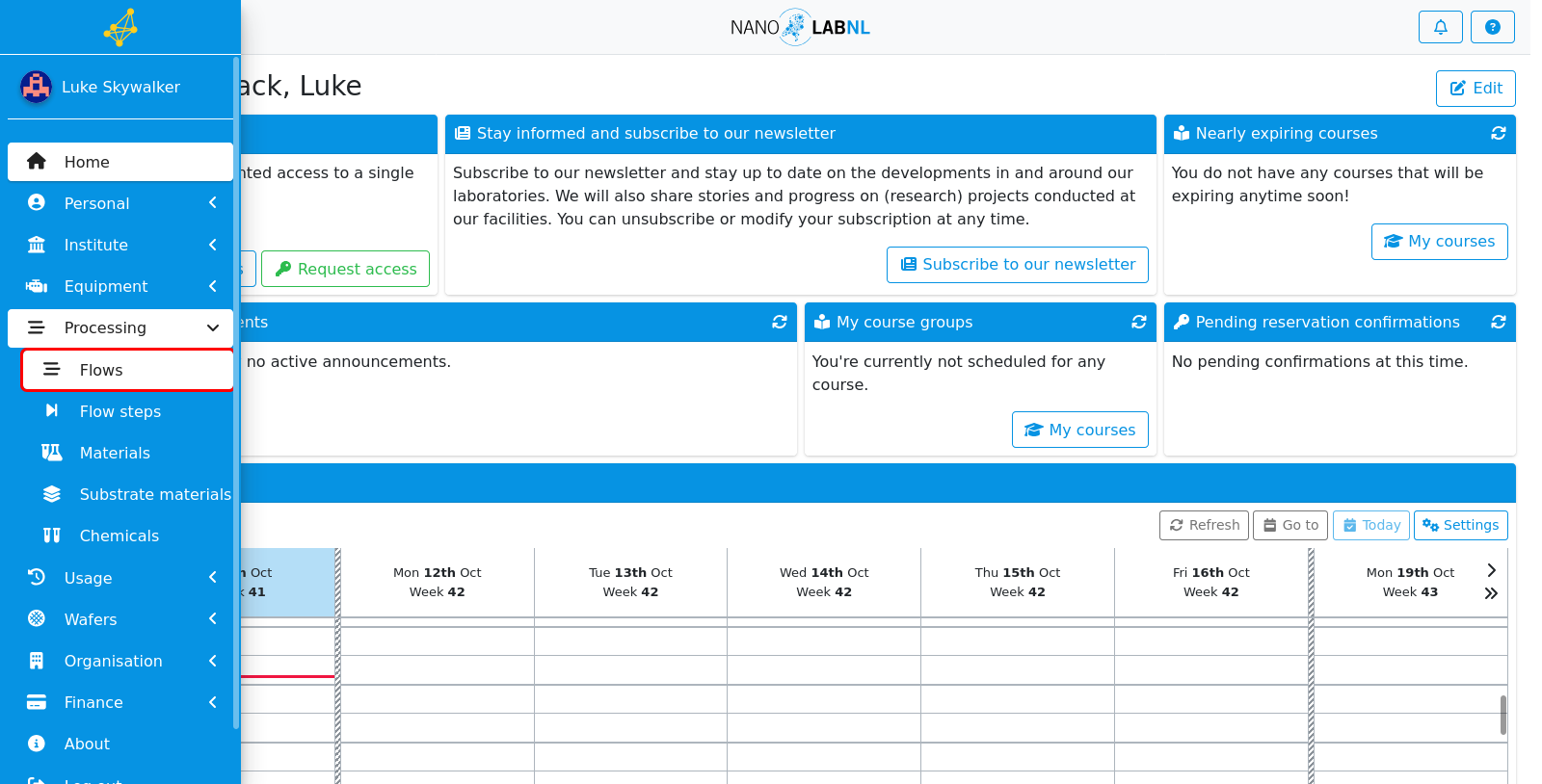The image size is (1542, 784).
Task: Open My courses under Nearly expiring courses
Action: point(1440,242)
